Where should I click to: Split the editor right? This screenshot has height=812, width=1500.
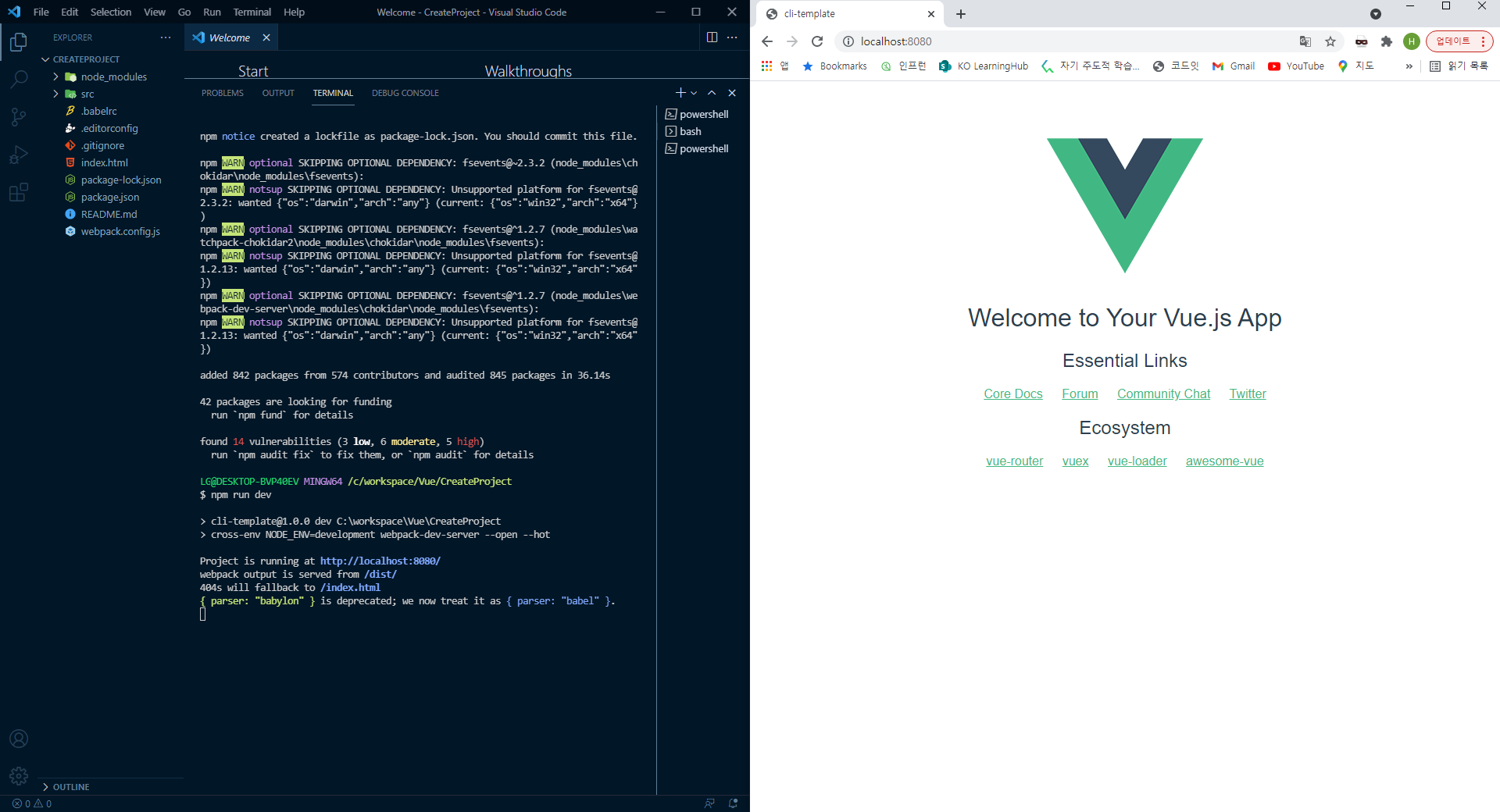(712, 37)
